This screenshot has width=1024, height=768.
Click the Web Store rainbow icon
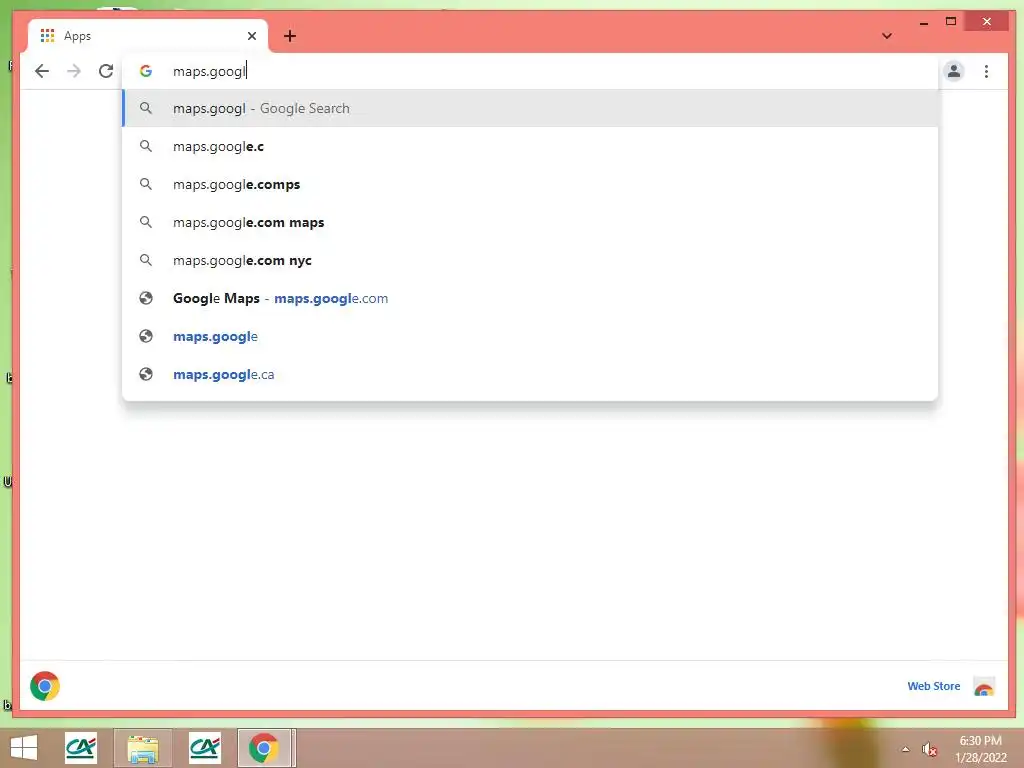(x=984, y=687)
